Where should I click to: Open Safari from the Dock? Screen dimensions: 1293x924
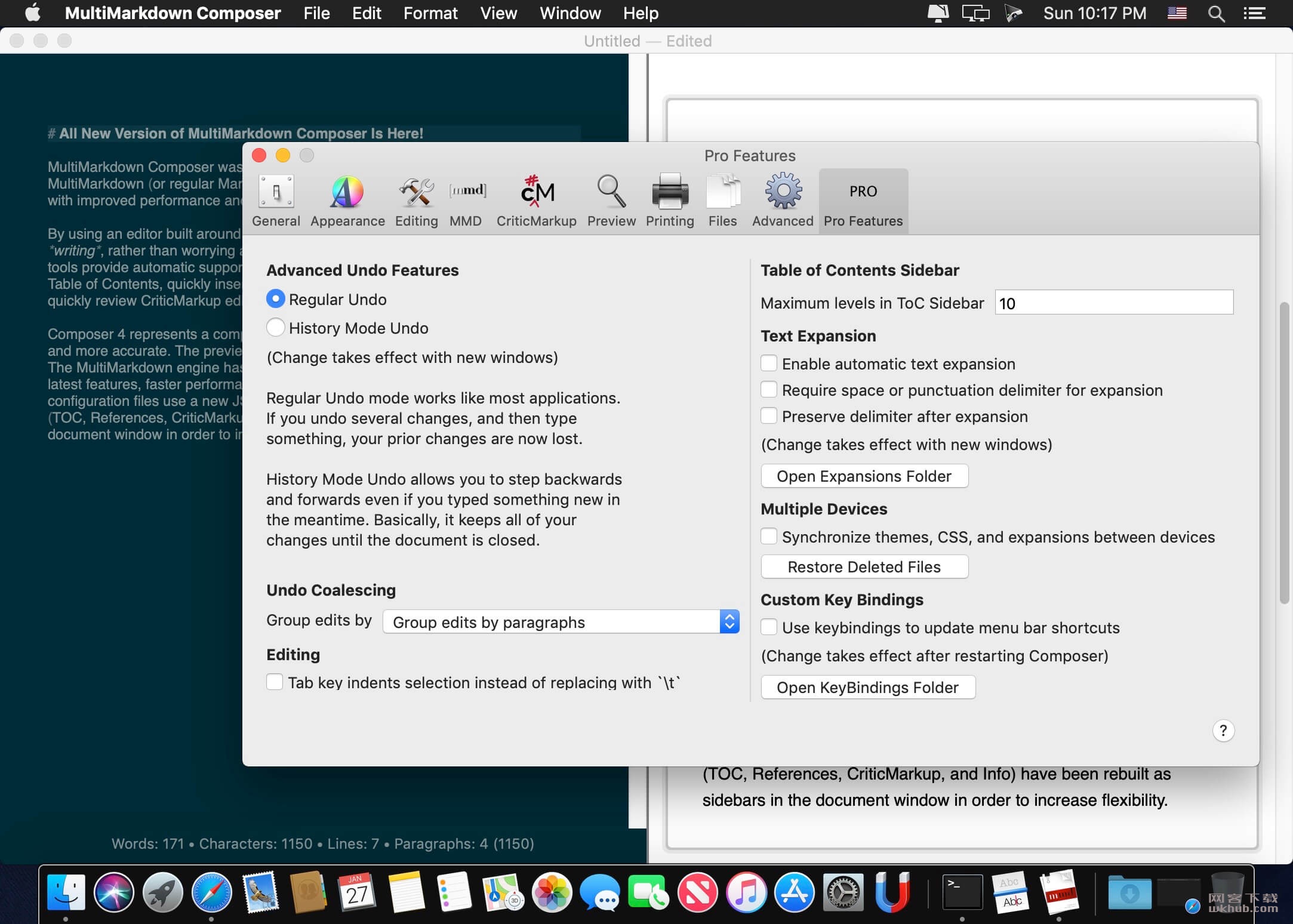point(211,892)
